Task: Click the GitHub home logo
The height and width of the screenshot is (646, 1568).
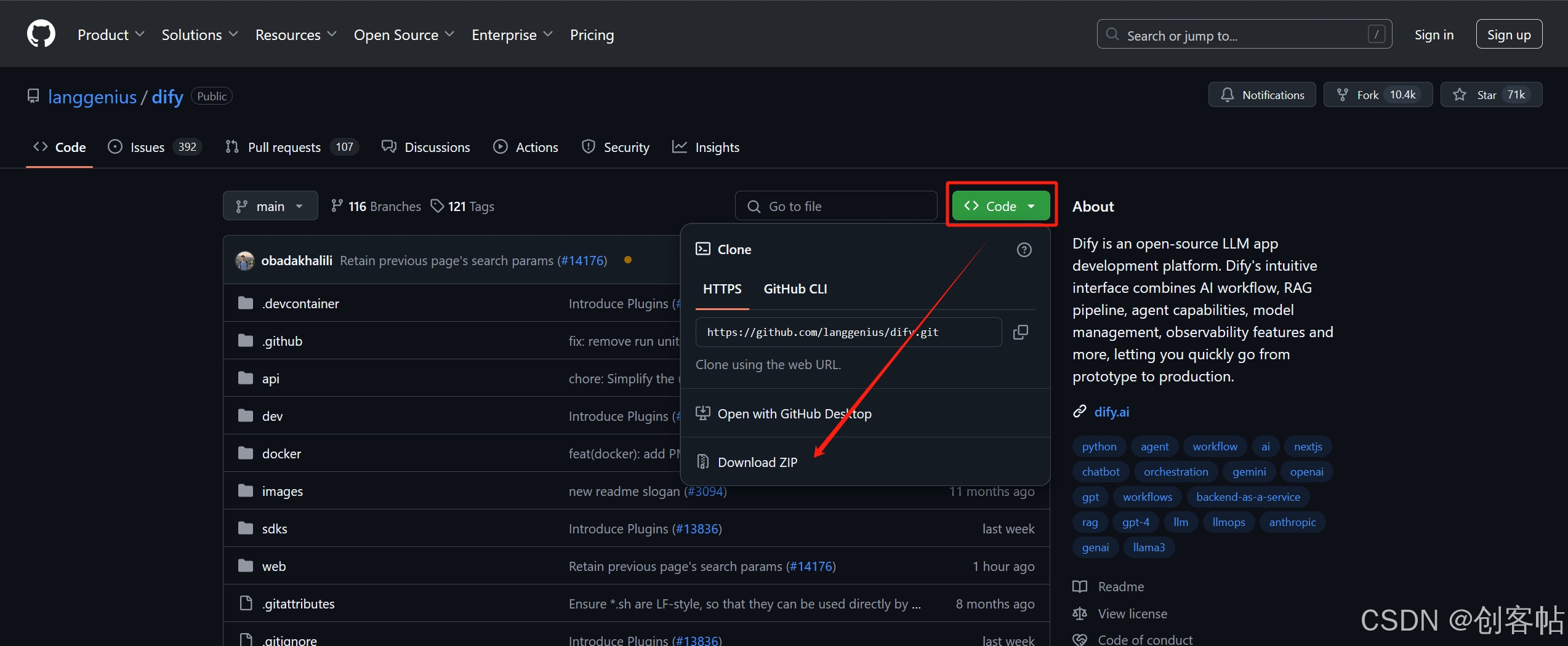Action: [x=40, y=33]
